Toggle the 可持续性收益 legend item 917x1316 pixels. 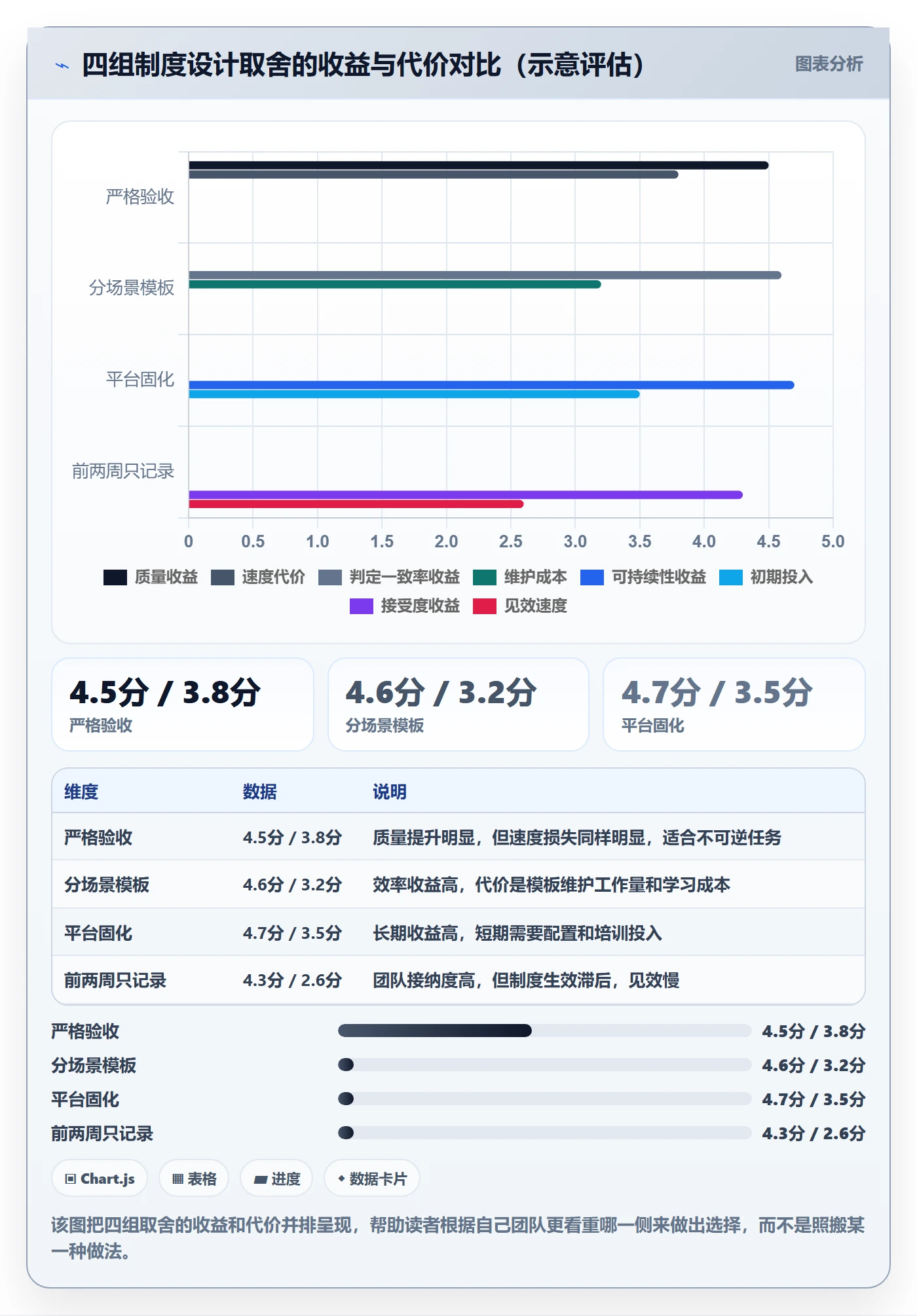coord(643,577)
